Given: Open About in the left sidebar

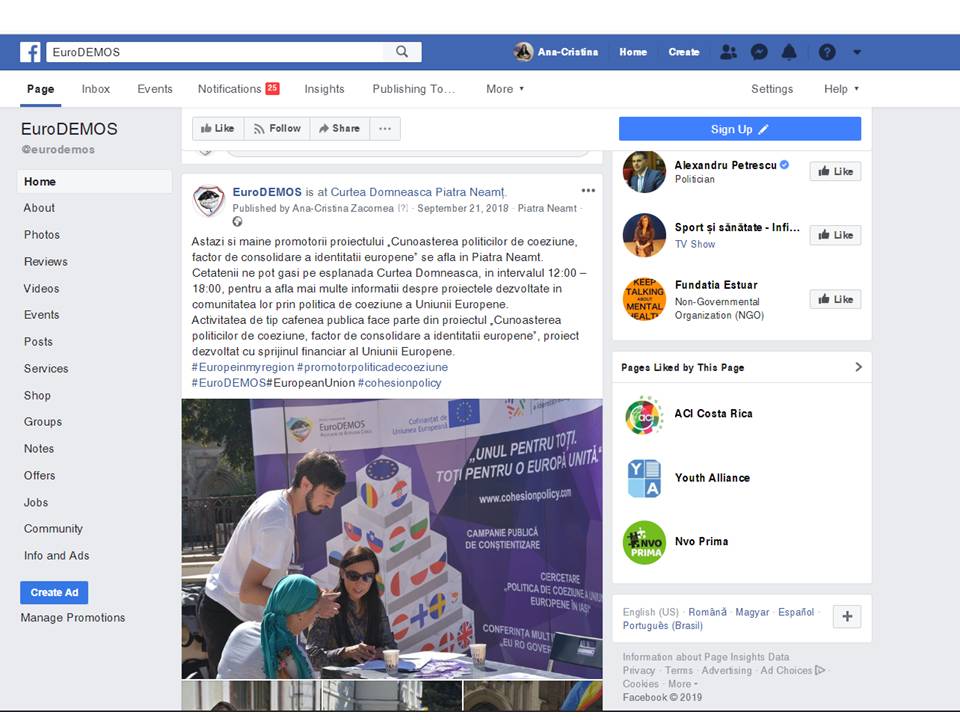Looking at the screenshot, I should (x=39, y=208).
